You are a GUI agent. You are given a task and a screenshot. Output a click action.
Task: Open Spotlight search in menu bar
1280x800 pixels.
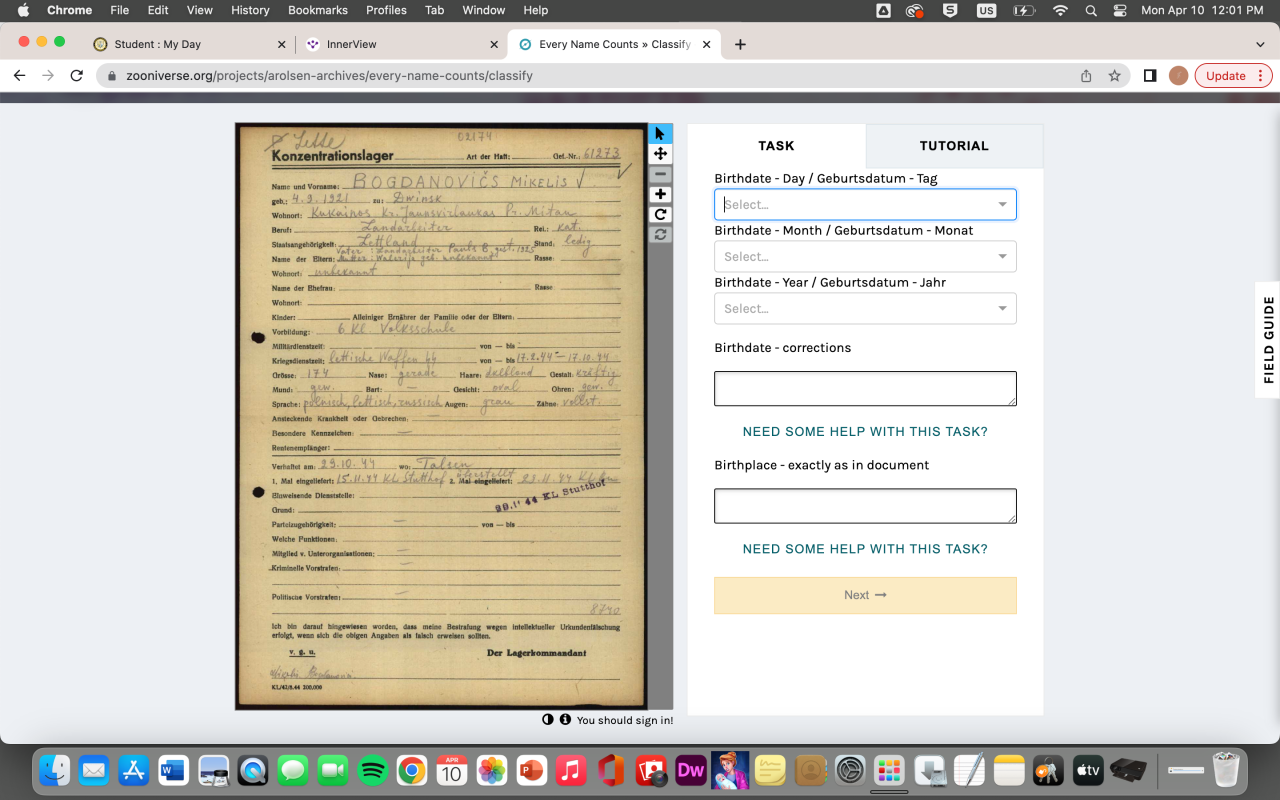(1091, 10)
